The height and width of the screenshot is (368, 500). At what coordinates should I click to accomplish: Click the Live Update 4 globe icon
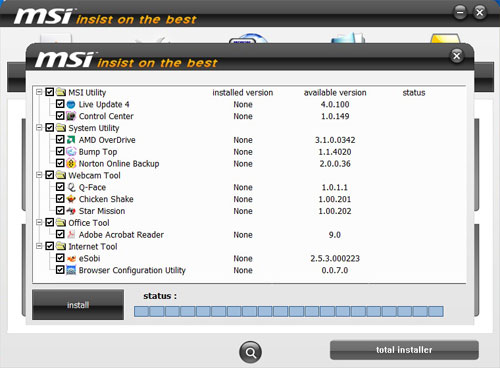(x=71, y=104)
